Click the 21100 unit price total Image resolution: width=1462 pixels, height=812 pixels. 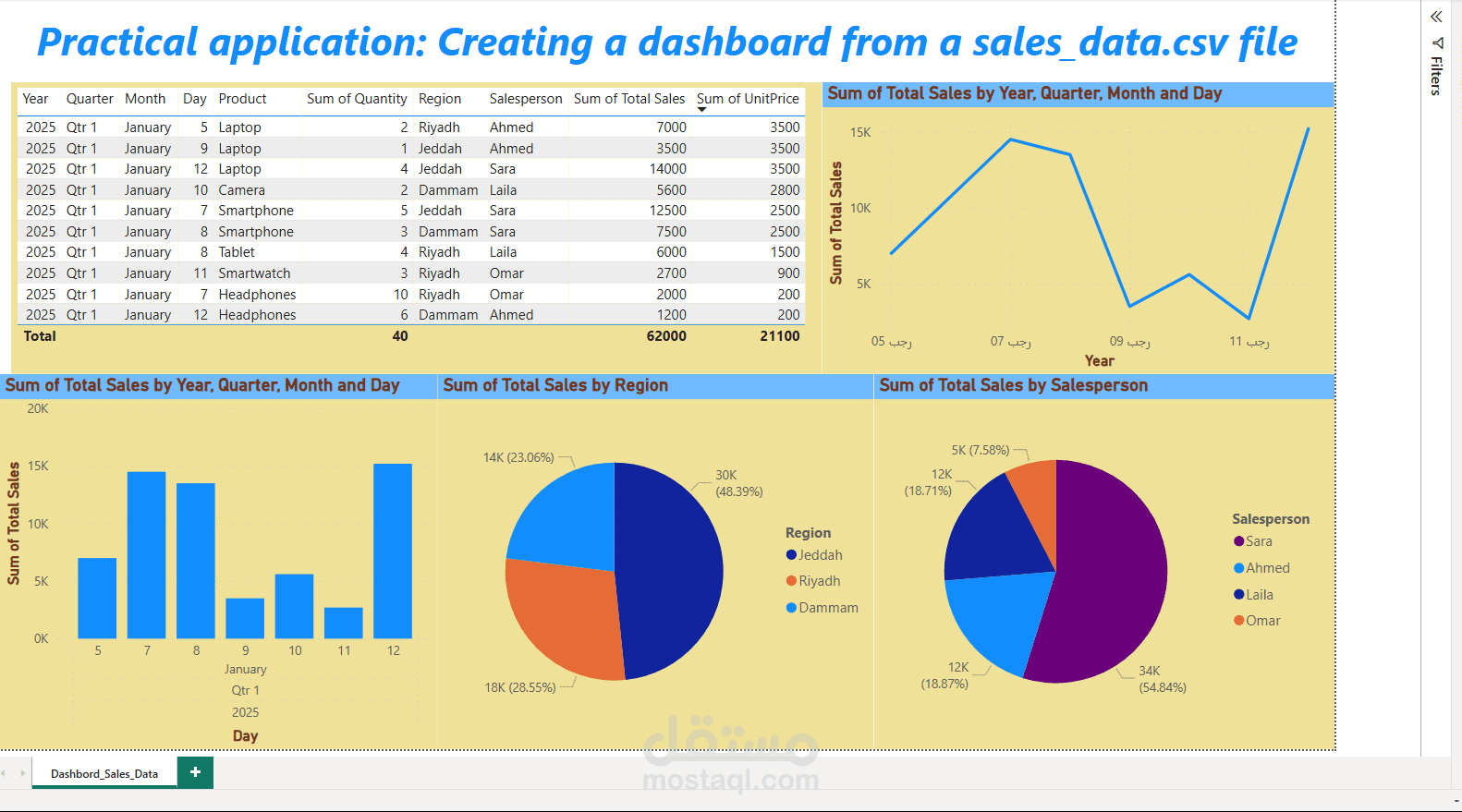(x=780, y=336)
